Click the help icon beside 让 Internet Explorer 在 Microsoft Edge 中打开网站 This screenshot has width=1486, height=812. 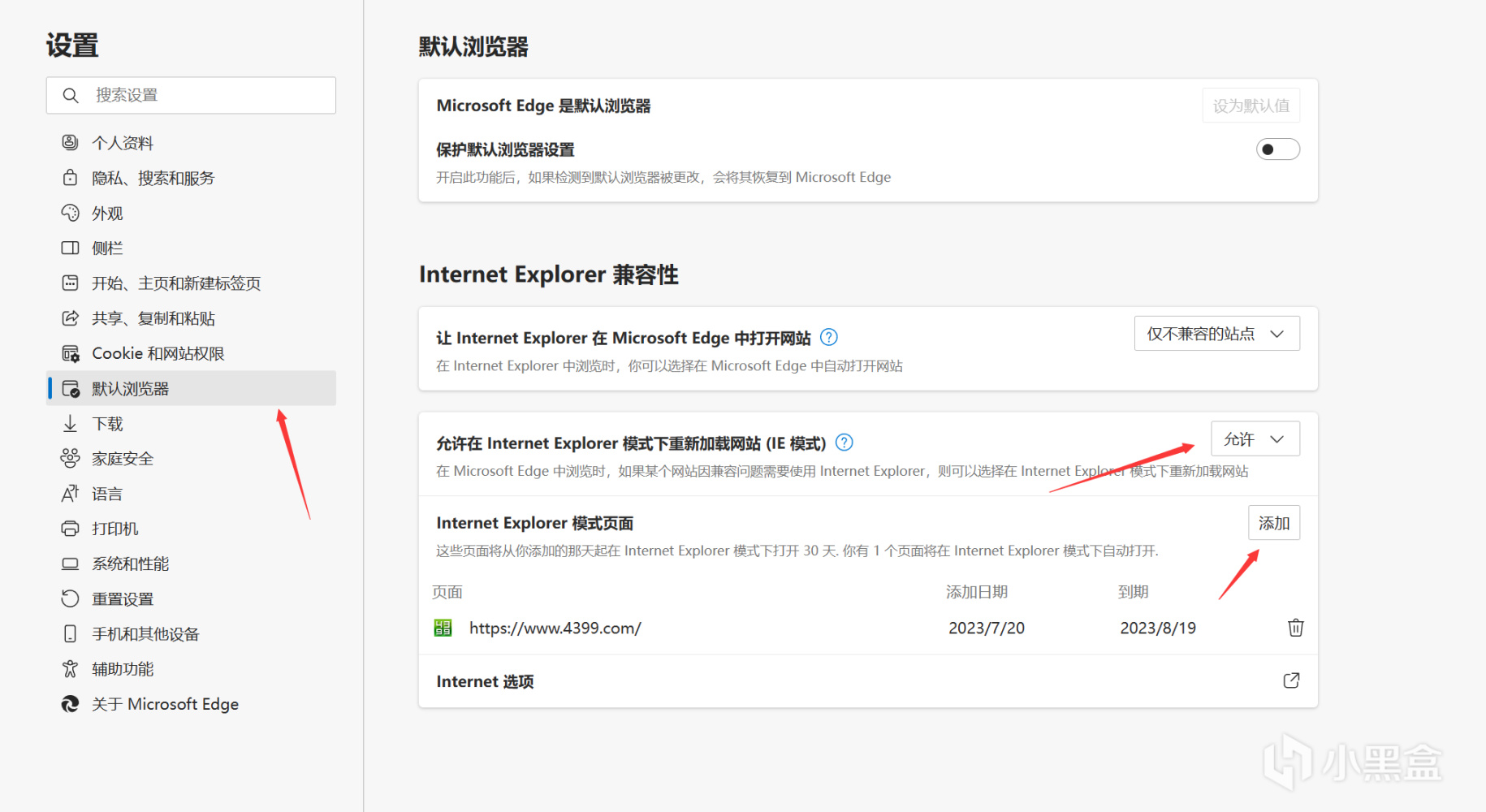pyautogui.click(x=828, y=337)
